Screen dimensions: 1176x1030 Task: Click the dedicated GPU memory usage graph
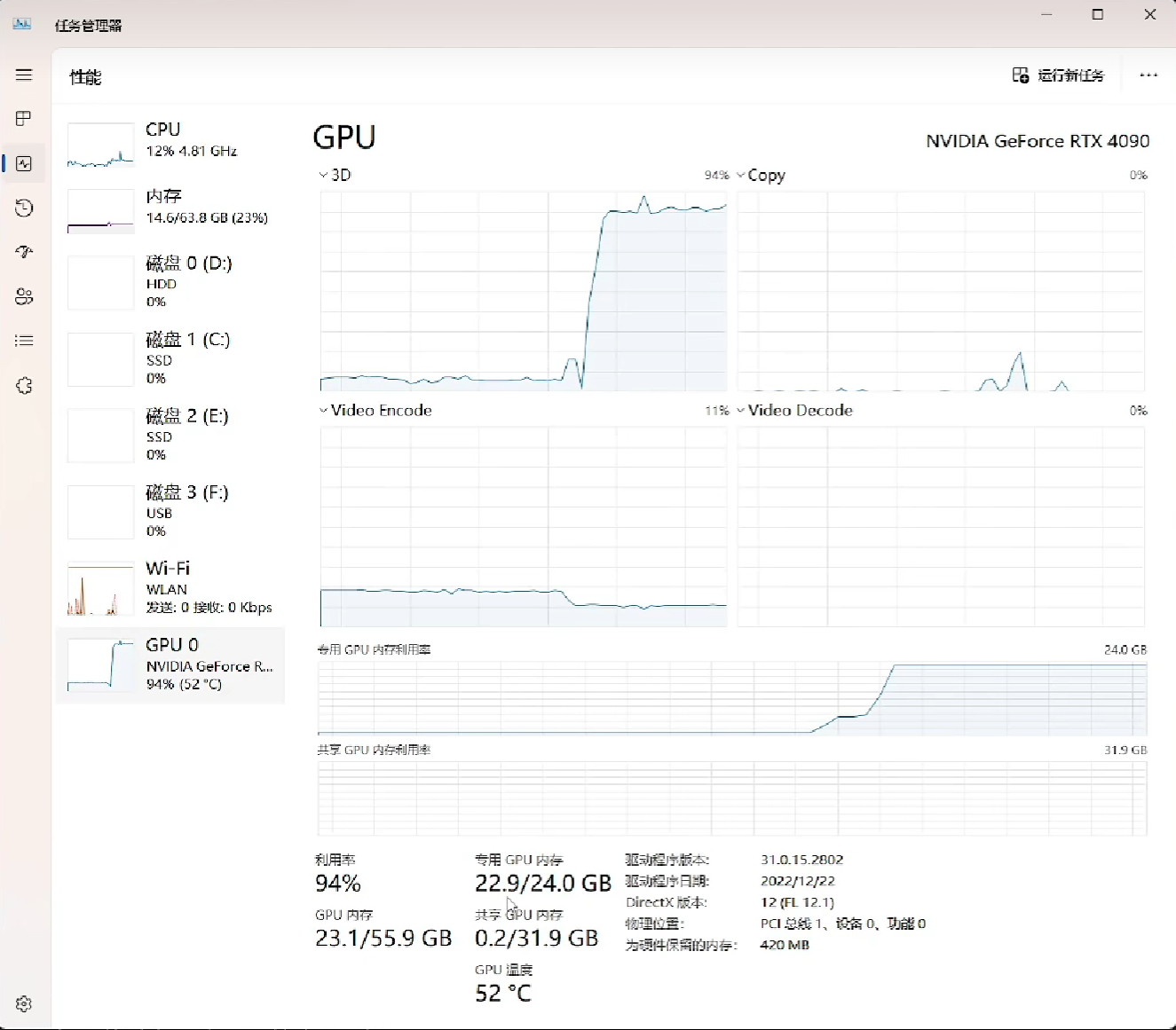pos(731,698)
